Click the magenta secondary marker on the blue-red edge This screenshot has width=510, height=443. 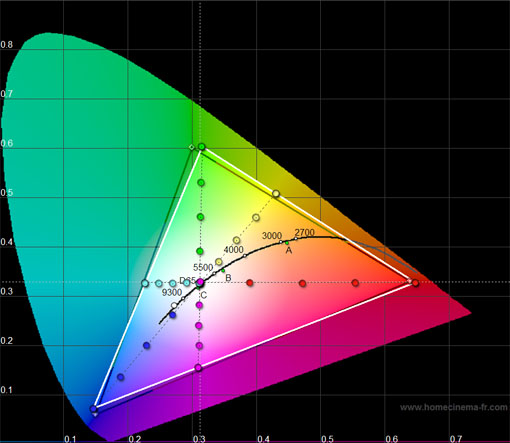point(199,368)
